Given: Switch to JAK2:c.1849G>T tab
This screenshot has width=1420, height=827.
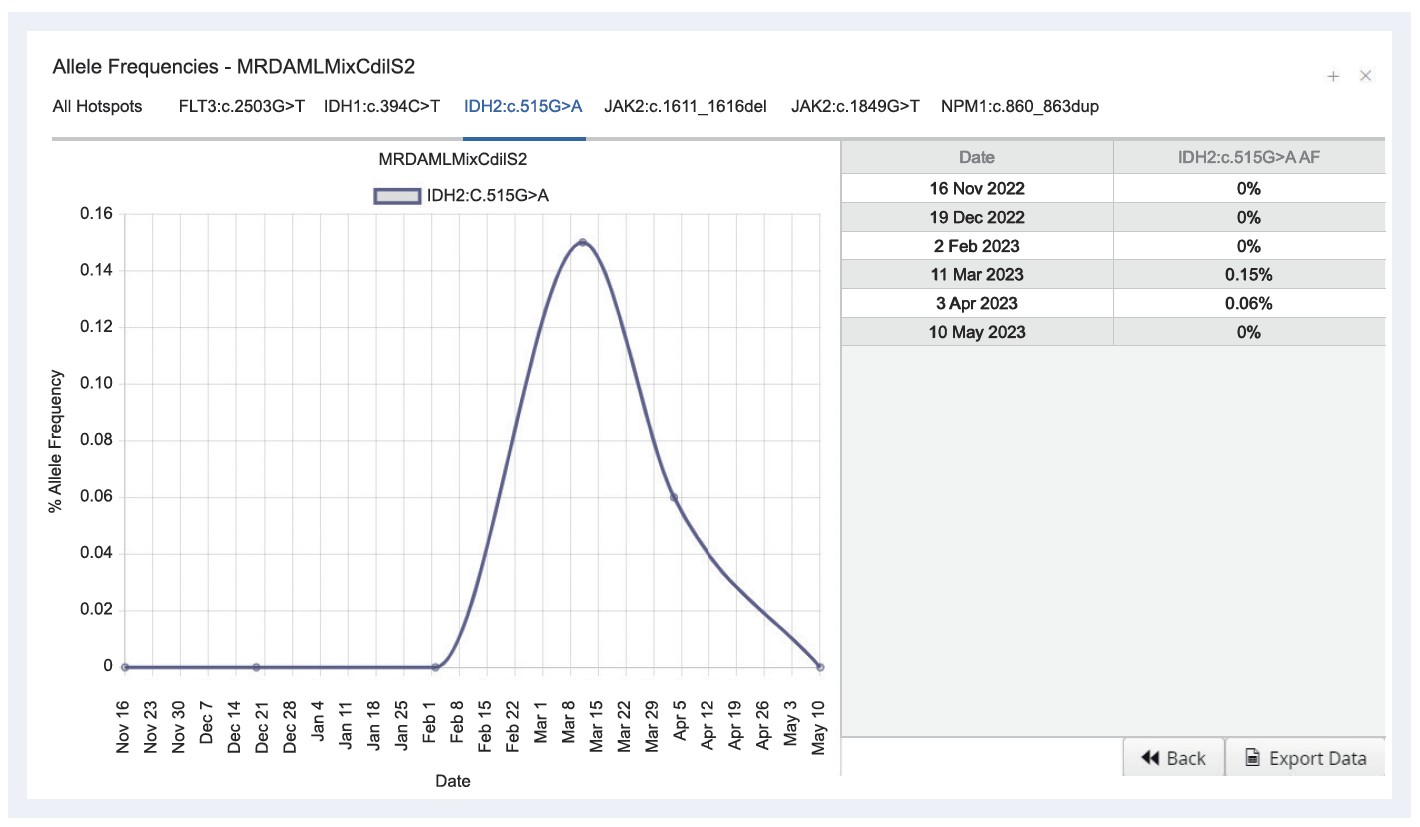Looking at the screenshot, I should (855, 106).
